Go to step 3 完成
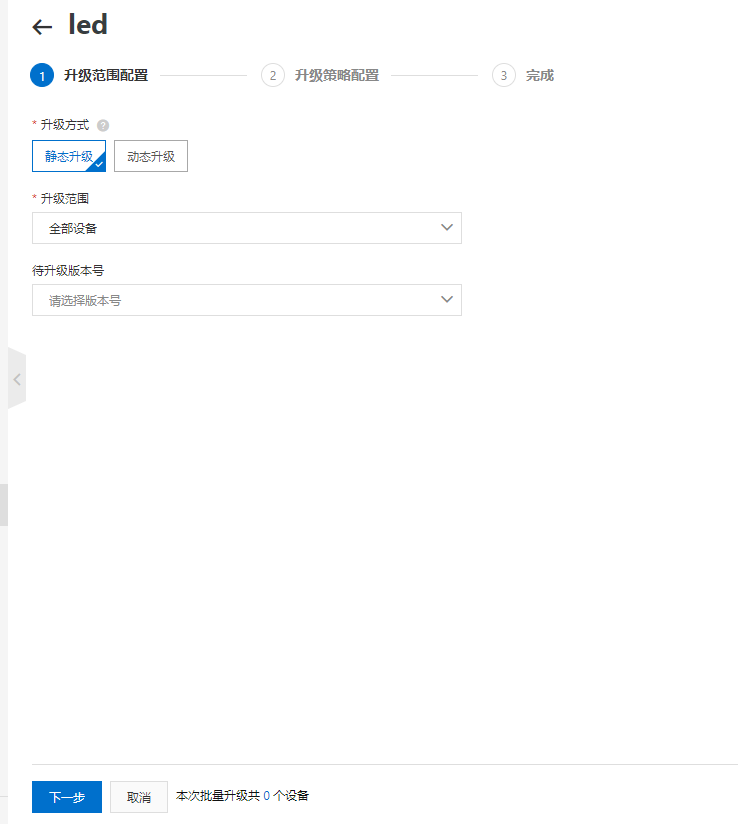The height and width of the screenshot is (824, 738). (523, 75)
